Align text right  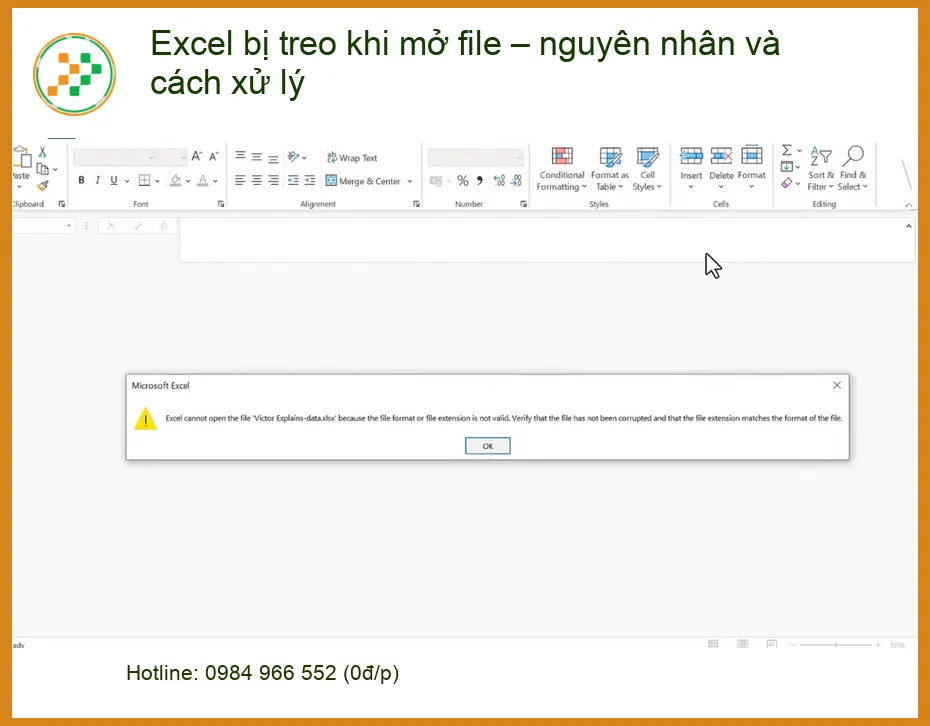tap(273, 180)
